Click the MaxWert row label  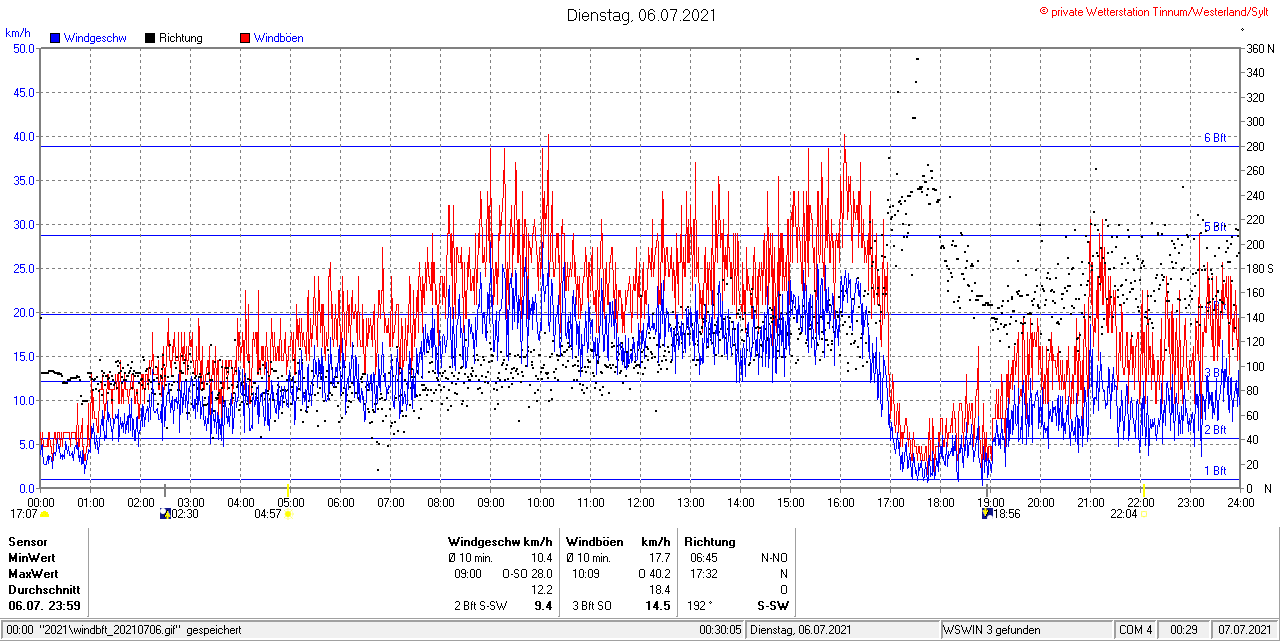pyautogui.click(x=33, y=574)
